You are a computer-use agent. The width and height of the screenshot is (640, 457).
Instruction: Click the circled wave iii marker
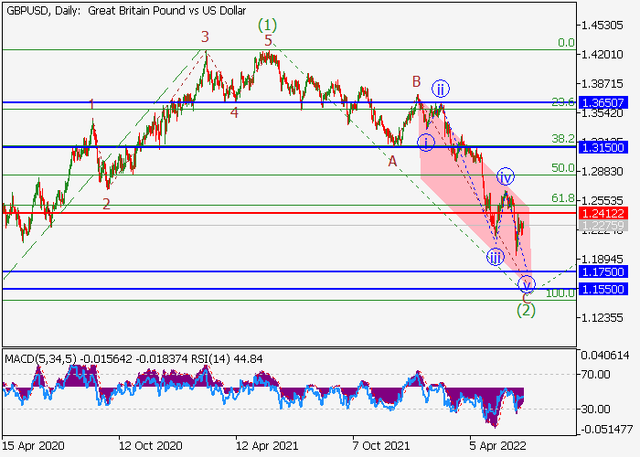pos(496,256)
